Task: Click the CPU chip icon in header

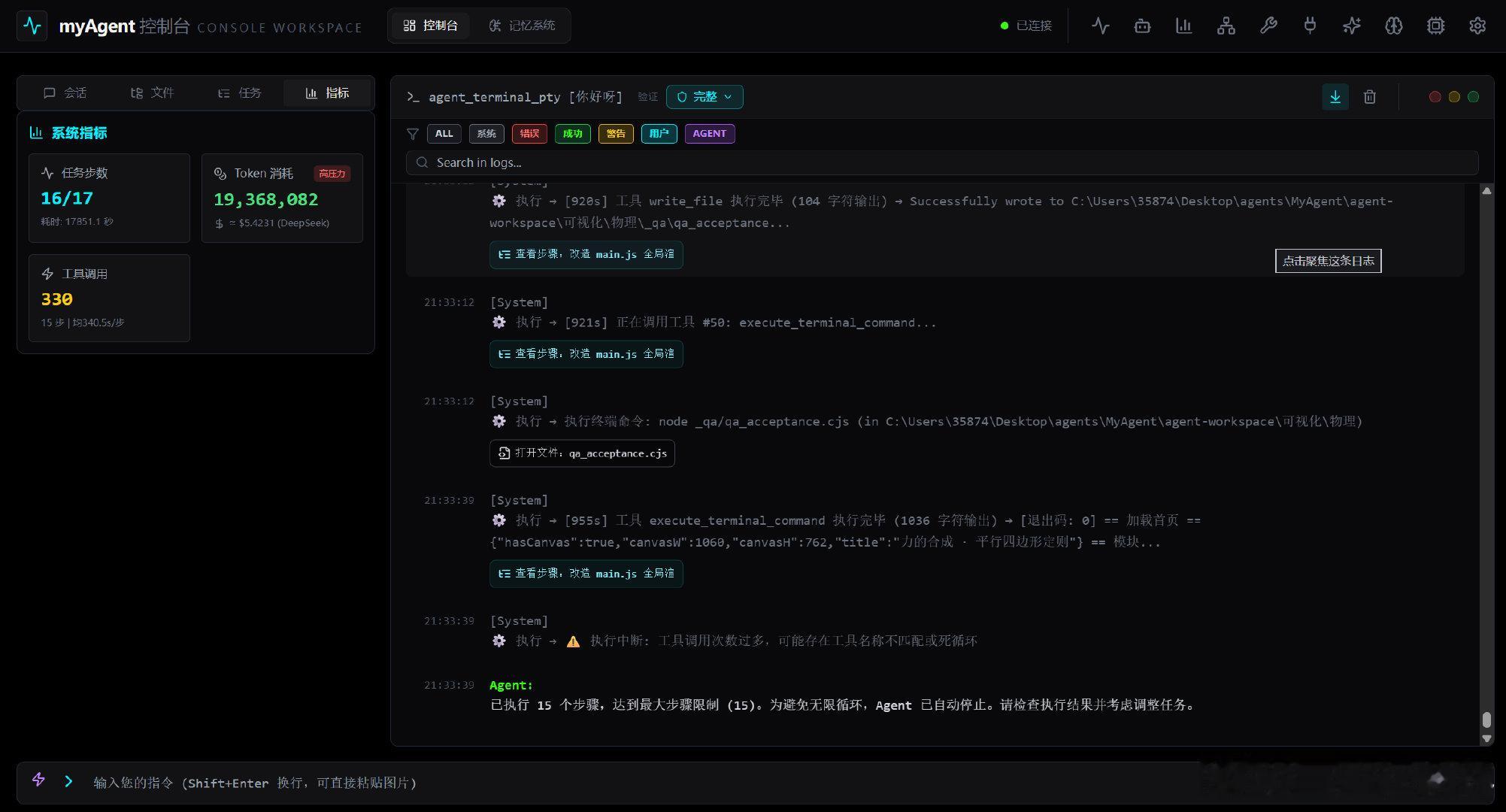Action: (x=1435, y=26)
